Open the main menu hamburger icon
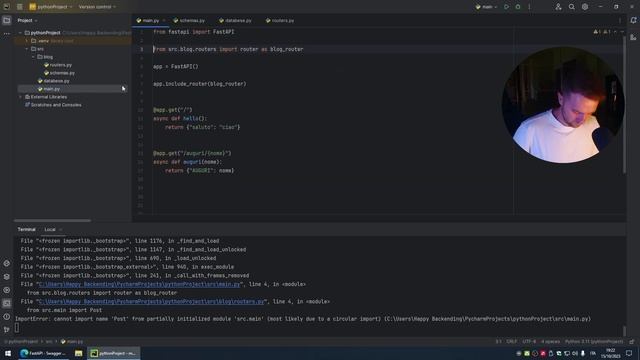Image resolution: width=640 pixels, height=360 pixels. click(x=20, y=7)
